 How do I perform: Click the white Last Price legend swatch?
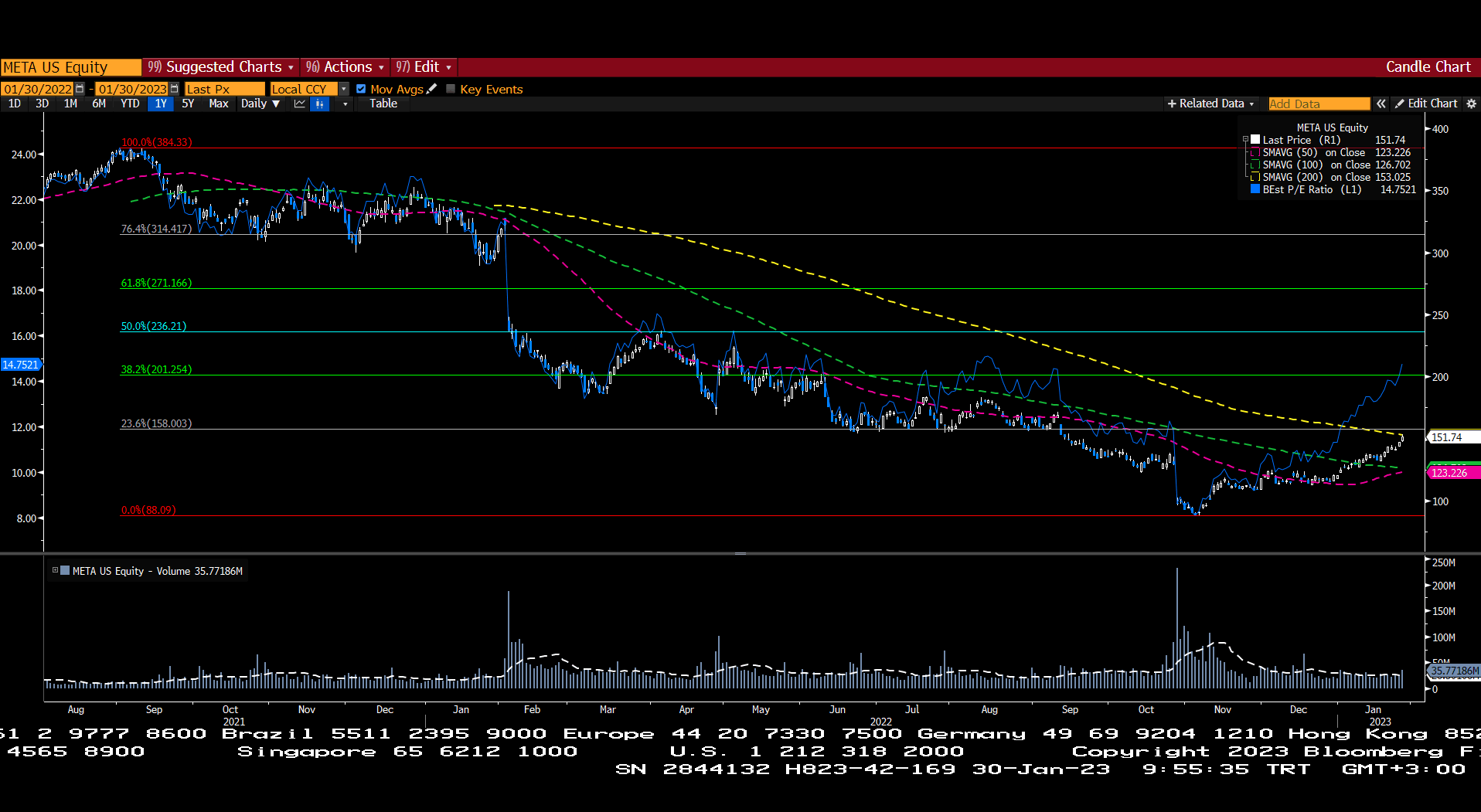click(1255, 140)
